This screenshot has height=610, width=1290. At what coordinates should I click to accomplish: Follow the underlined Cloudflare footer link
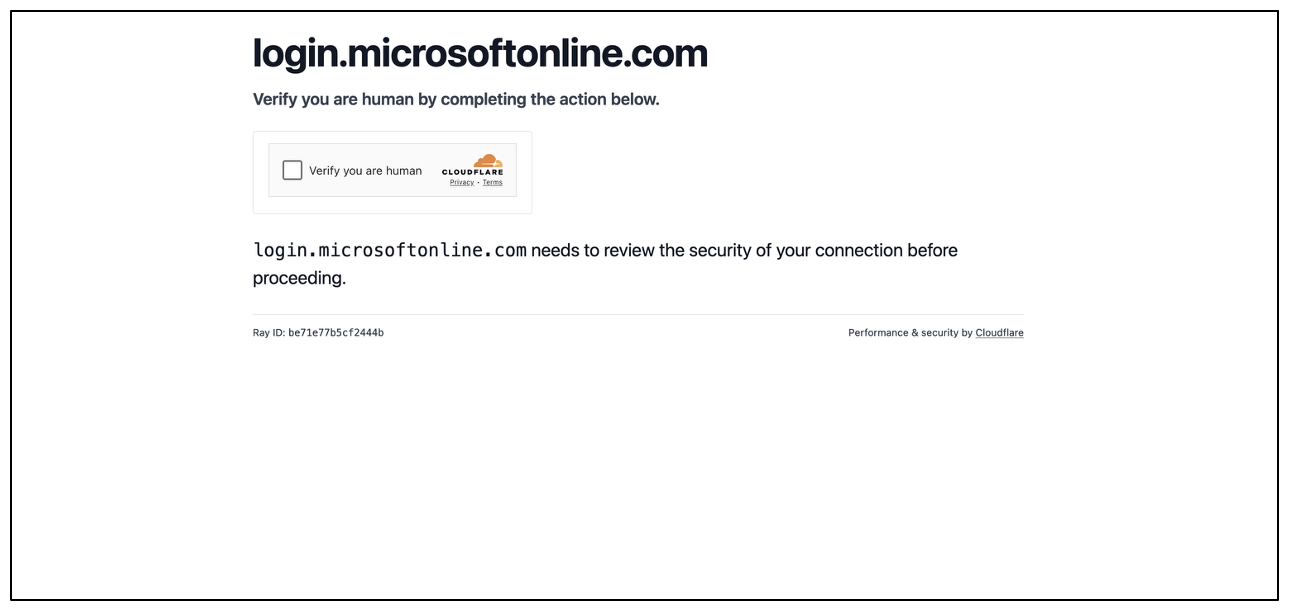[999, 333]
